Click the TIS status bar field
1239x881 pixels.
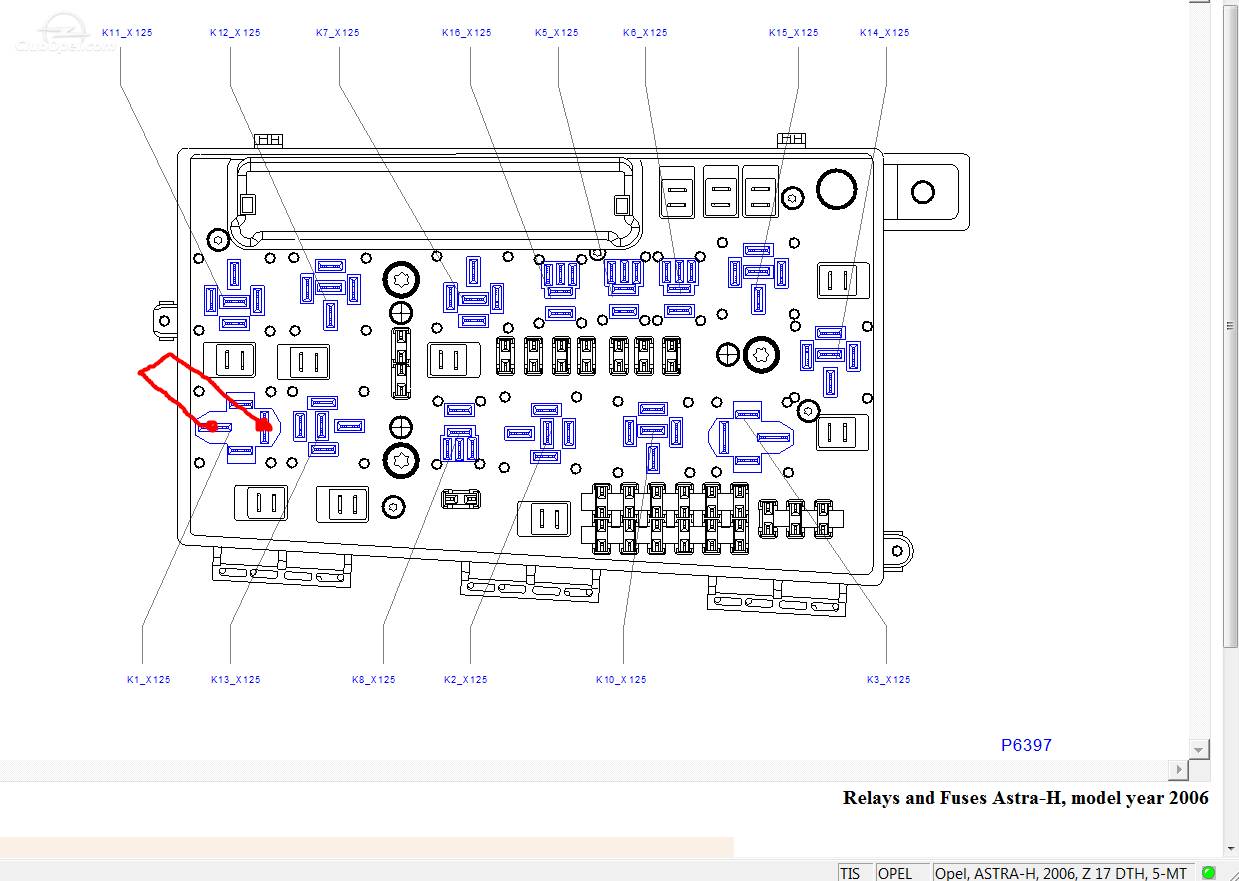(x=854, y=872)
